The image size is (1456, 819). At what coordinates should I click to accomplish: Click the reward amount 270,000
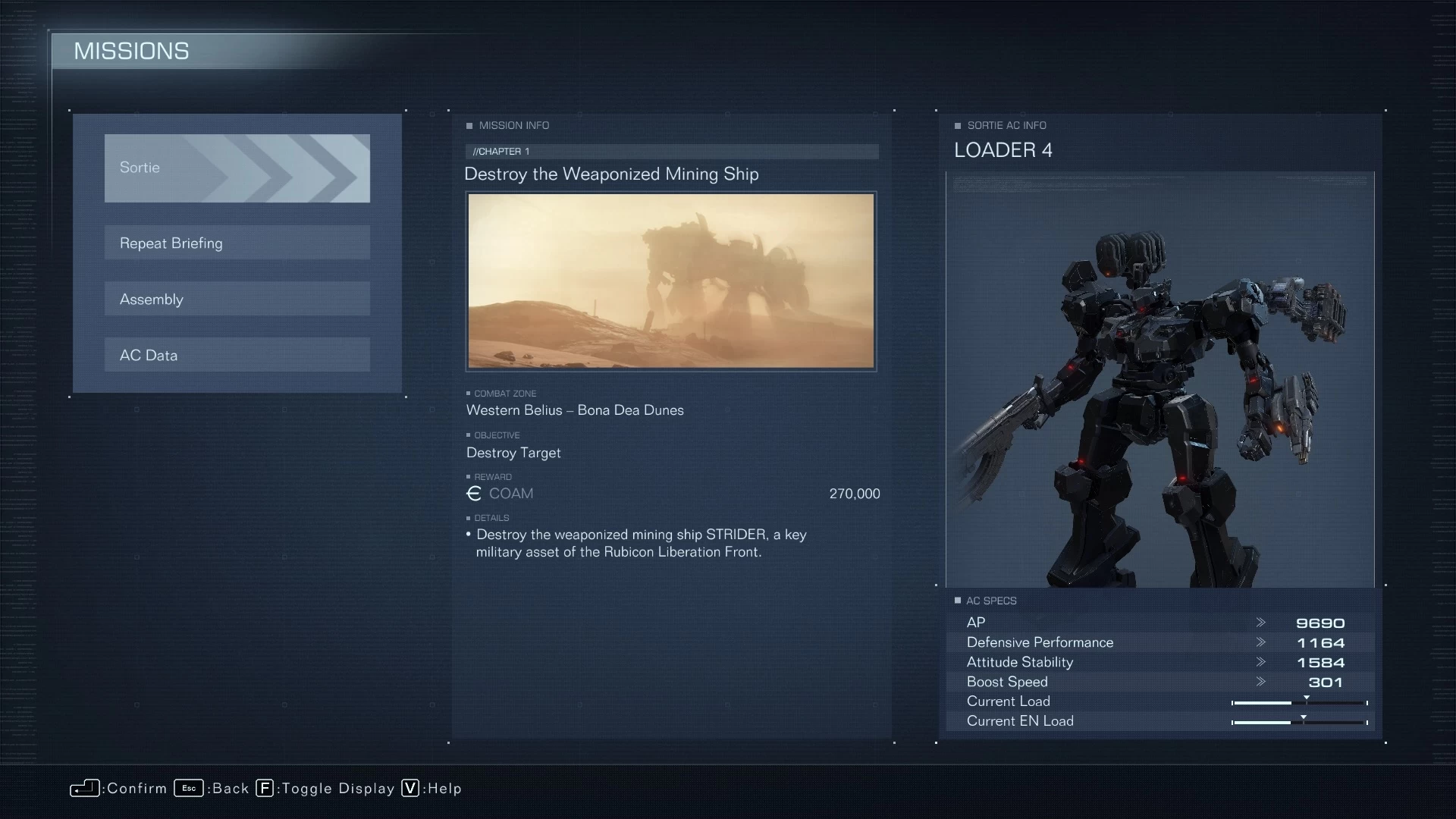coord(855,494)
